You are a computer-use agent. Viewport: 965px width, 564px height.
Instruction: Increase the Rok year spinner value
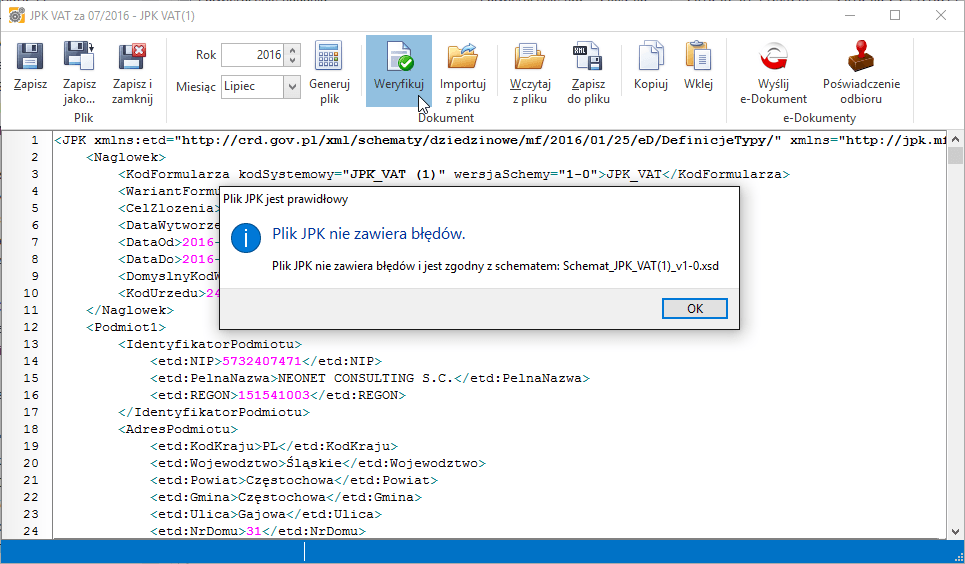point(291,50)
